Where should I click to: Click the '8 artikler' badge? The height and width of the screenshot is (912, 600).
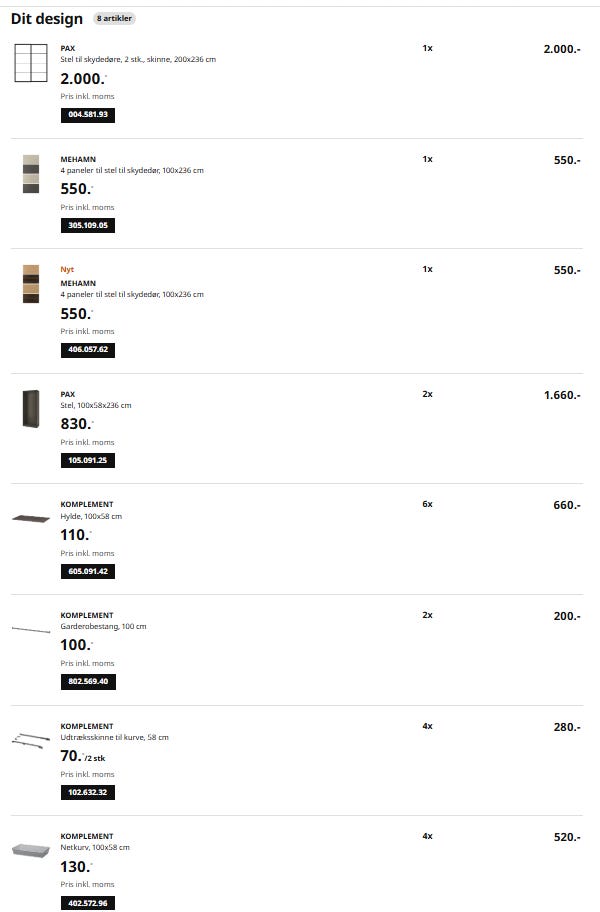[114, 19]
